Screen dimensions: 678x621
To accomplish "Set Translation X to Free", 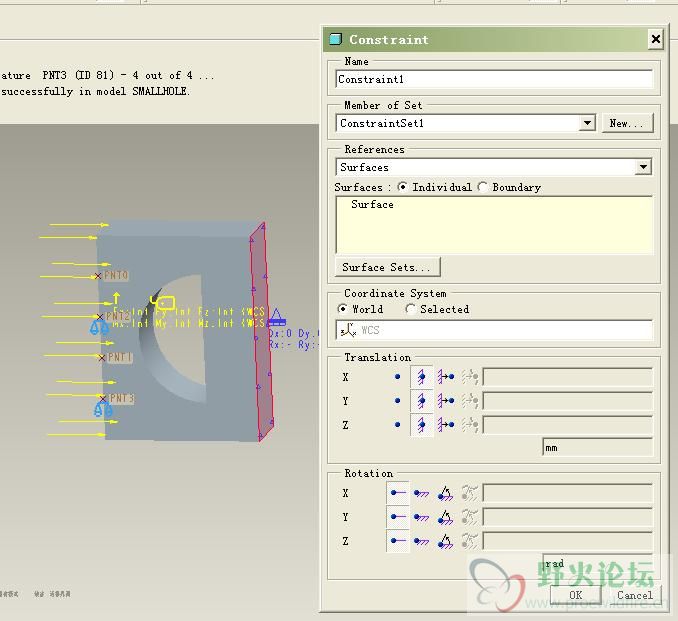I will click(x=397, y=377).
